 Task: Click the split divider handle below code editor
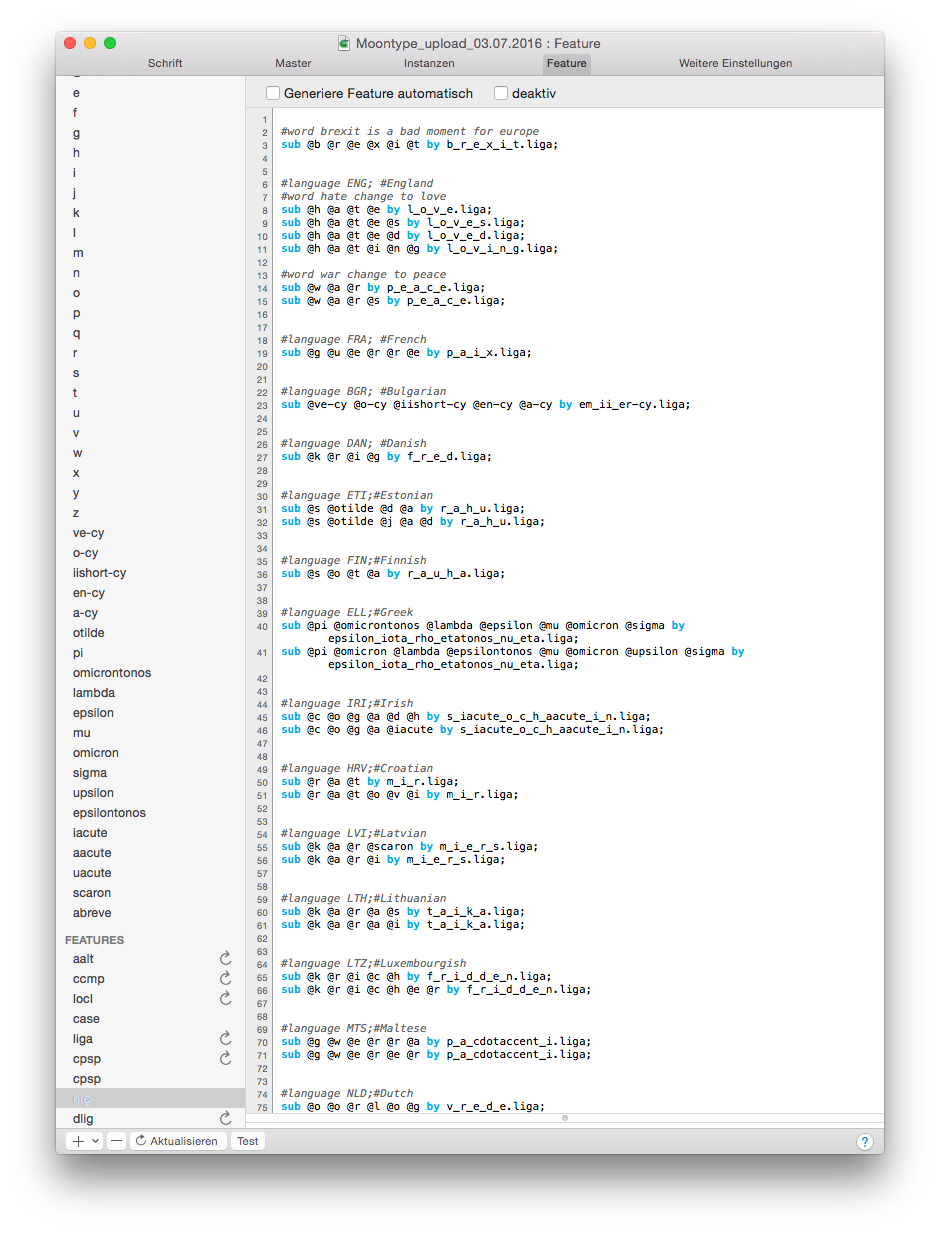565,1118
